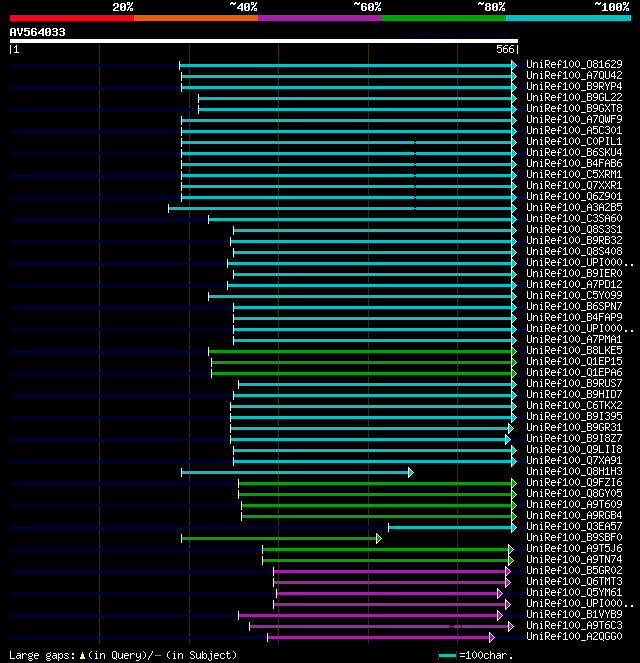Open the UniRef100_A9TN74 hit
The width and height of the screenshot is (640, 663).
574,559
